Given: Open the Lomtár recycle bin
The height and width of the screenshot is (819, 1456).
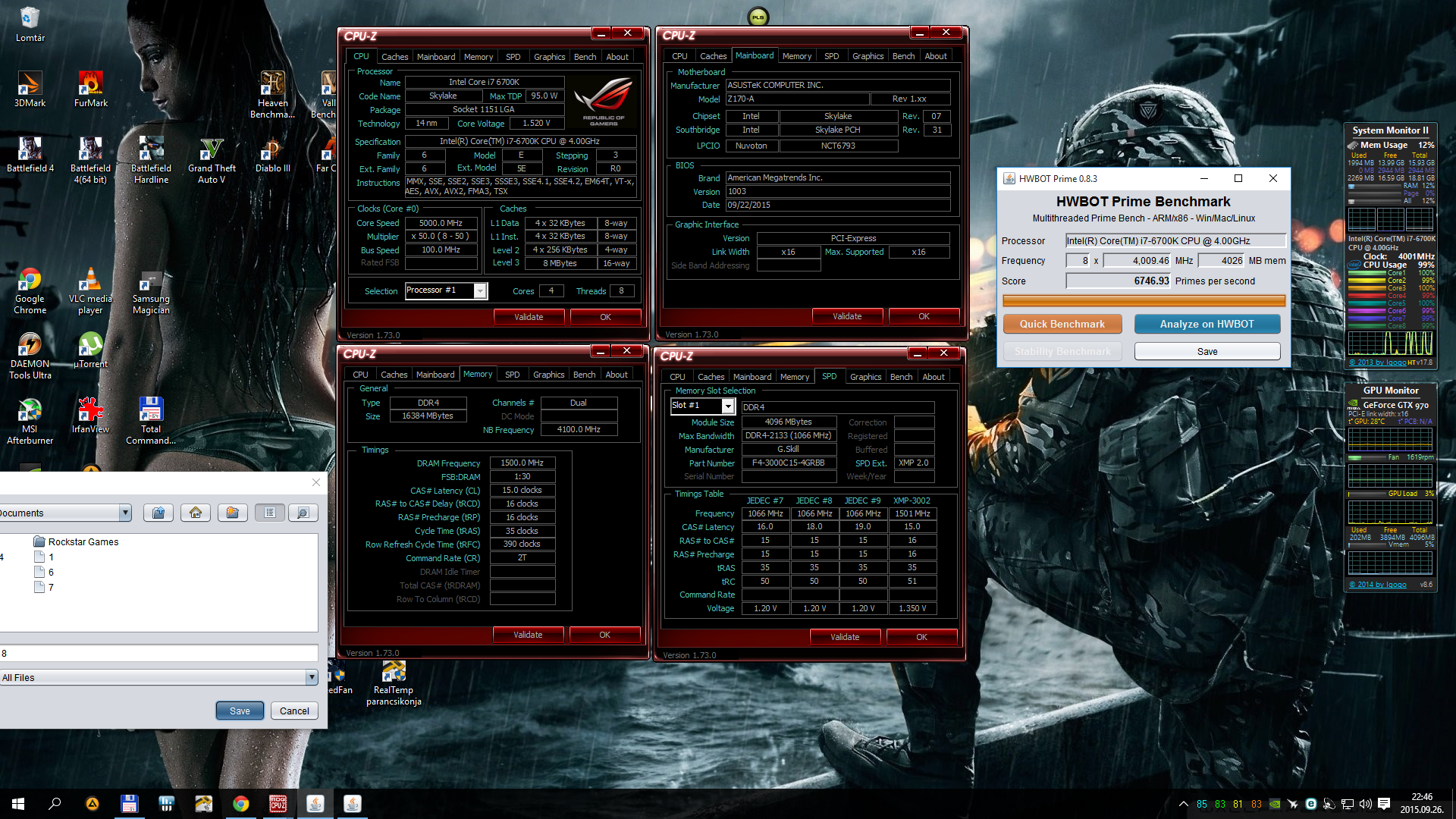Looking at the screenshot, I should coord(30,24).
